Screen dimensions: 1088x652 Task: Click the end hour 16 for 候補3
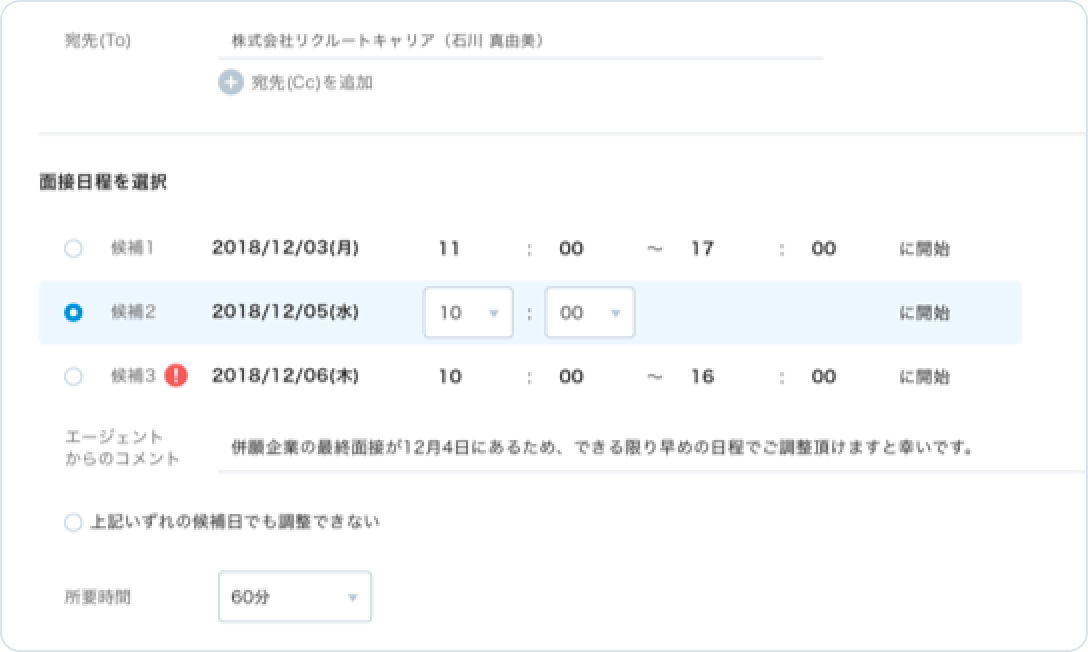pos(702,377)
